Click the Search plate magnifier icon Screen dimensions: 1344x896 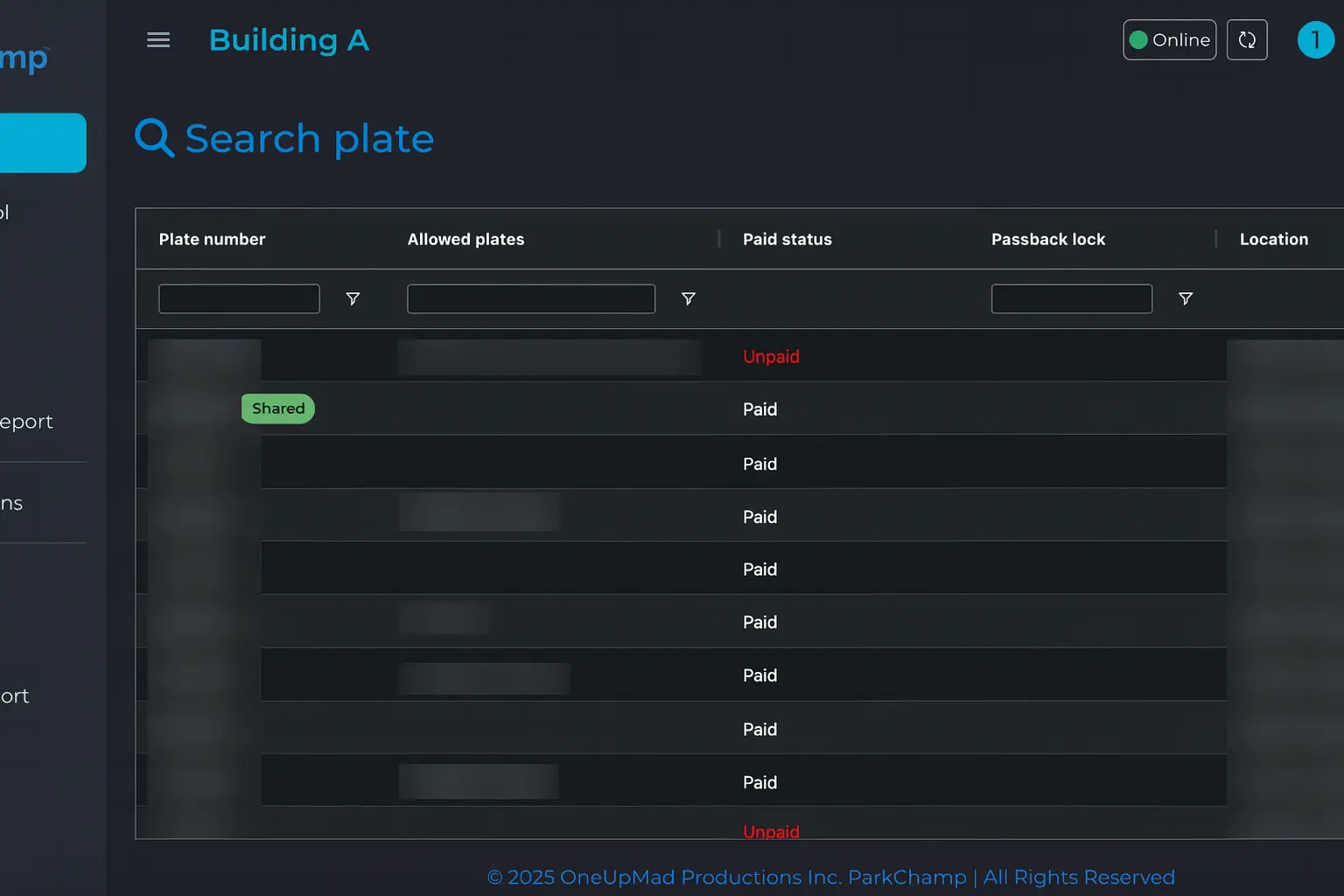point(155,138)
